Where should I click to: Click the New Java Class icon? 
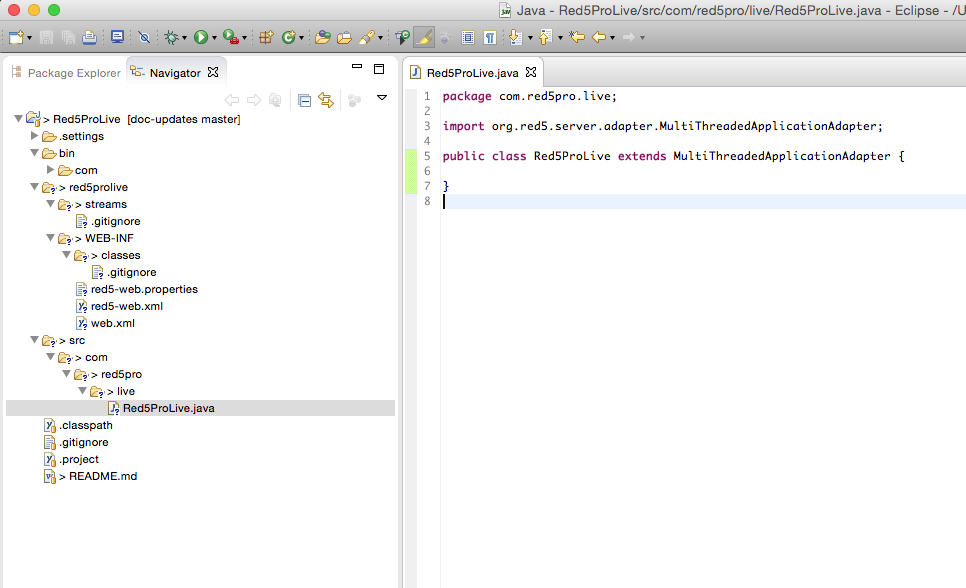click(288, 38)
